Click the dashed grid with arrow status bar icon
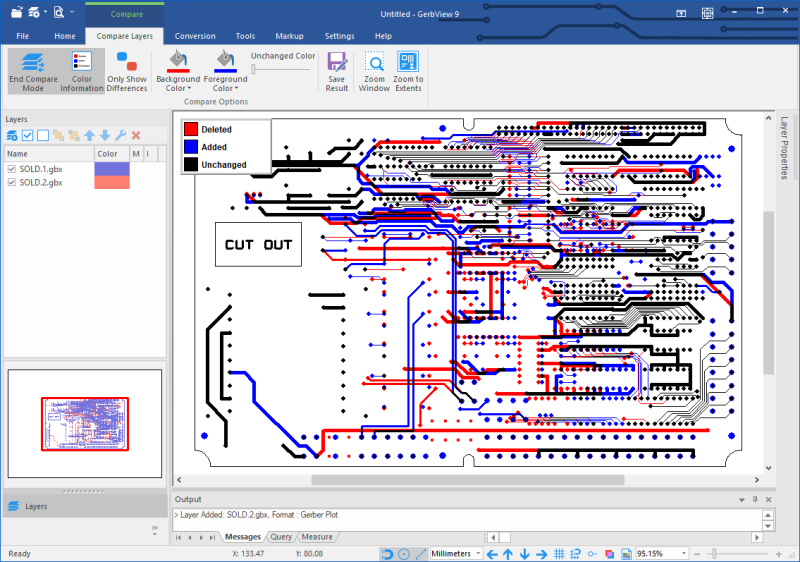Screen dimensions: 800x562 point(576,554)
